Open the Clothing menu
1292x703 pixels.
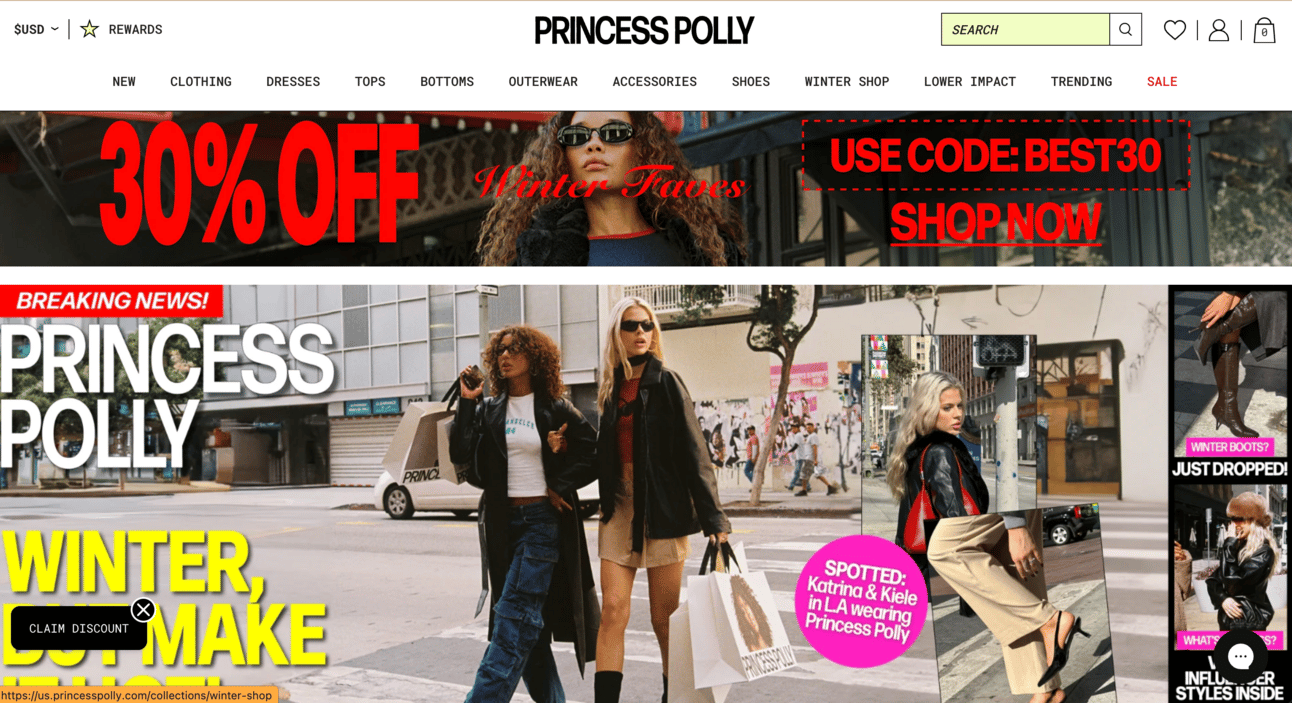[201, 82]
